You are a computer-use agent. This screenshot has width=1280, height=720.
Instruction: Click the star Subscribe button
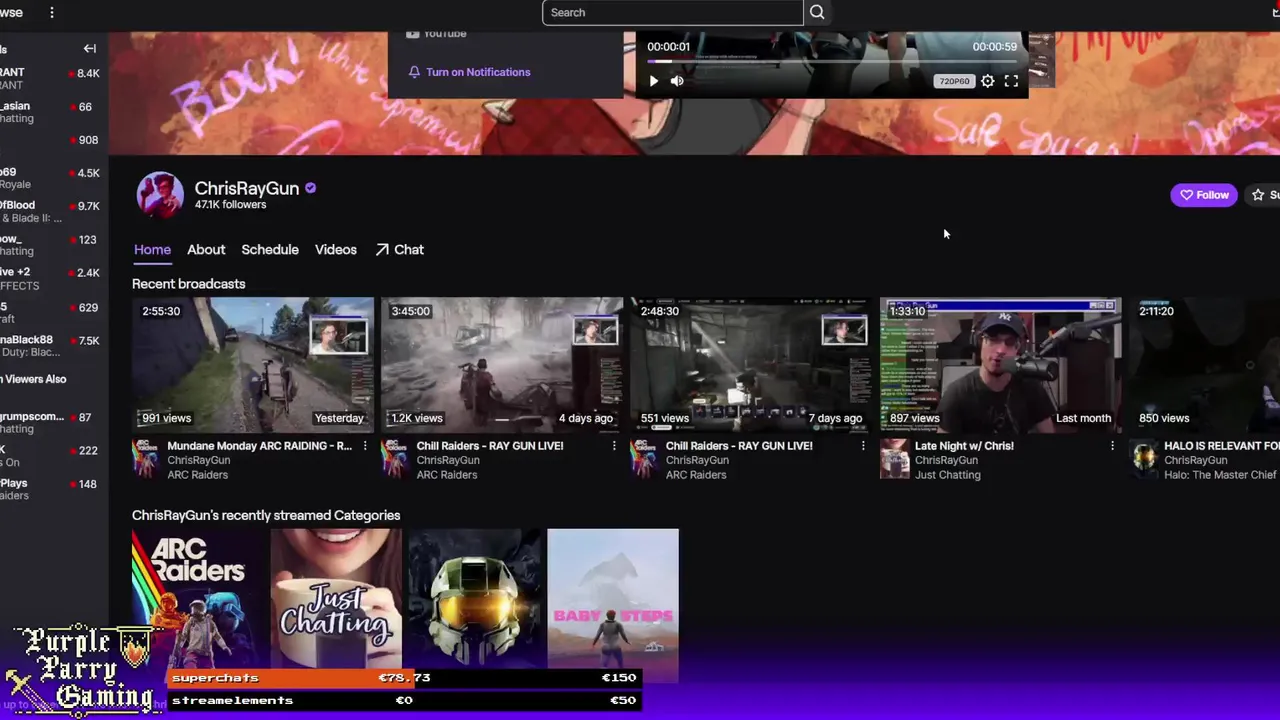click(1264, 195)
